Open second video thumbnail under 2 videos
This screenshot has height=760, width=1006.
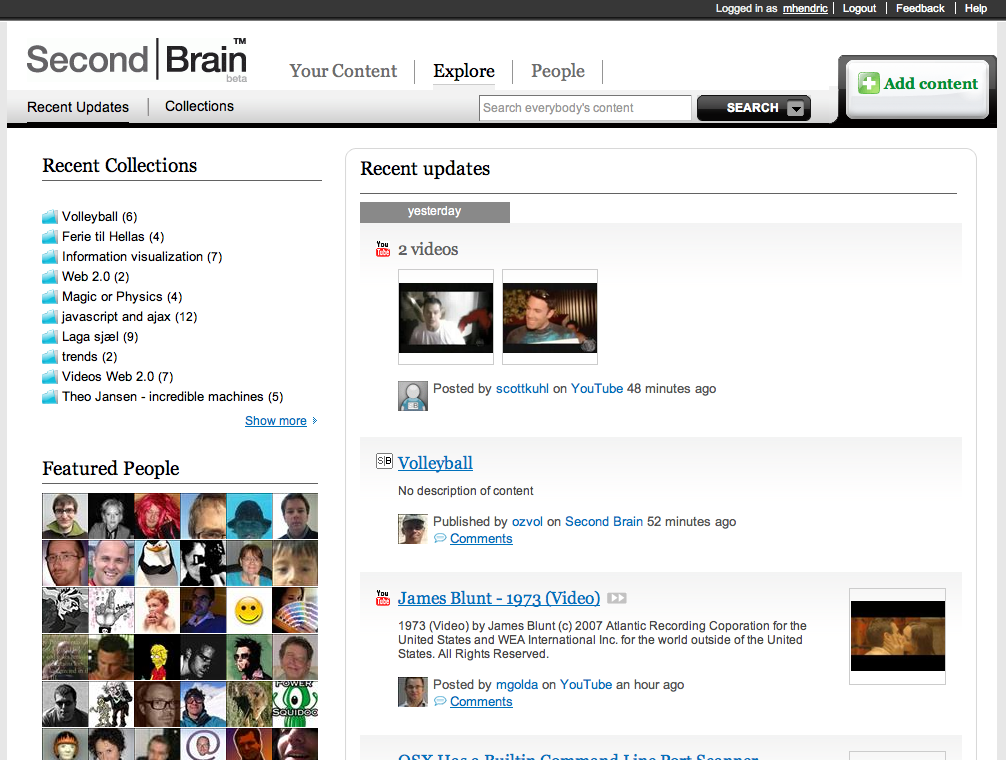coord(550,317)
